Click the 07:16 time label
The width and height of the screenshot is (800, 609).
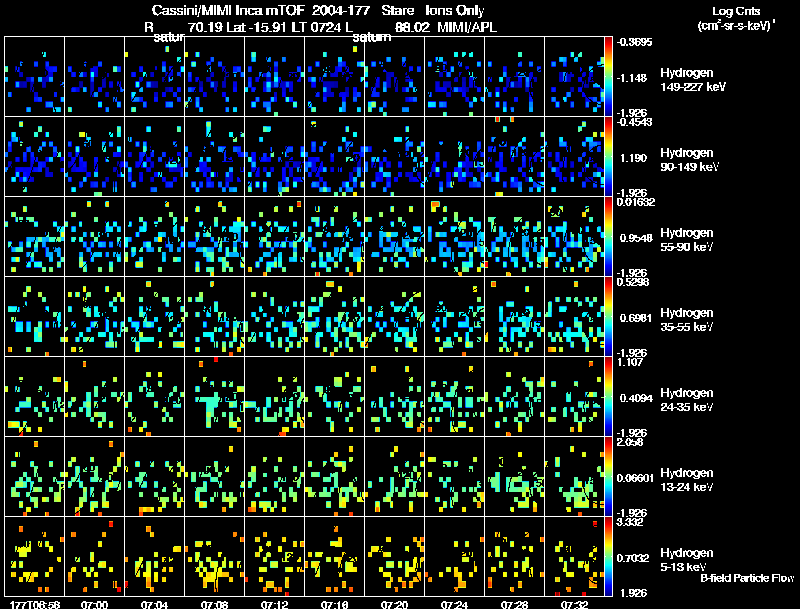334,604
